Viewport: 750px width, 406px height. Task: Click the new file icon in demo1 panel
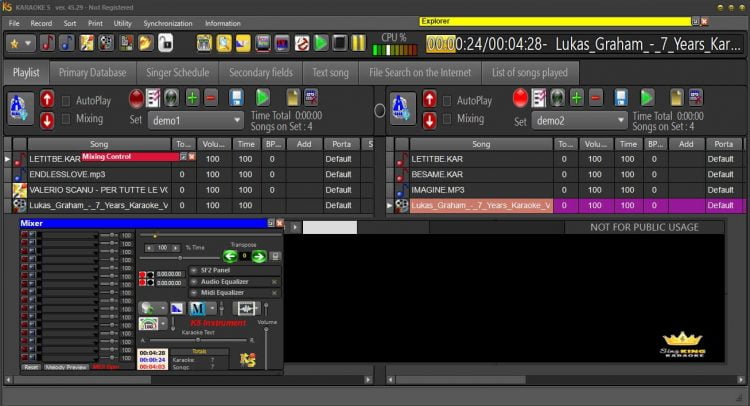pyautogui.click(x=293, y=97)
